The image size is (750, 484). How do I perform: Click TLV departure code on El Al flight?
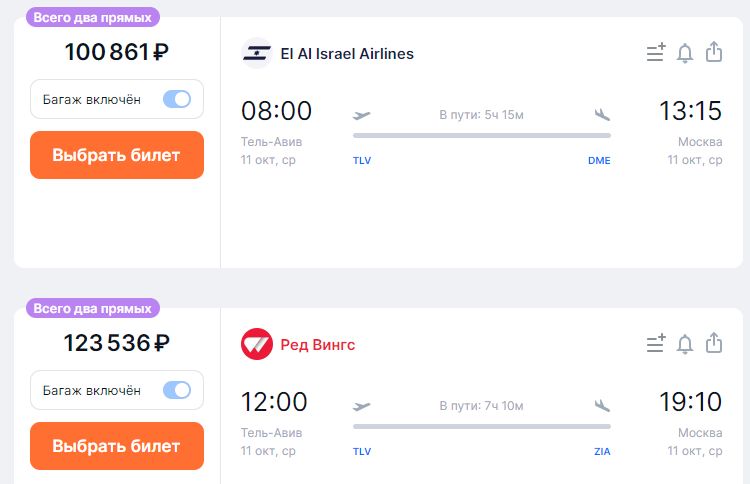[362, 160]
